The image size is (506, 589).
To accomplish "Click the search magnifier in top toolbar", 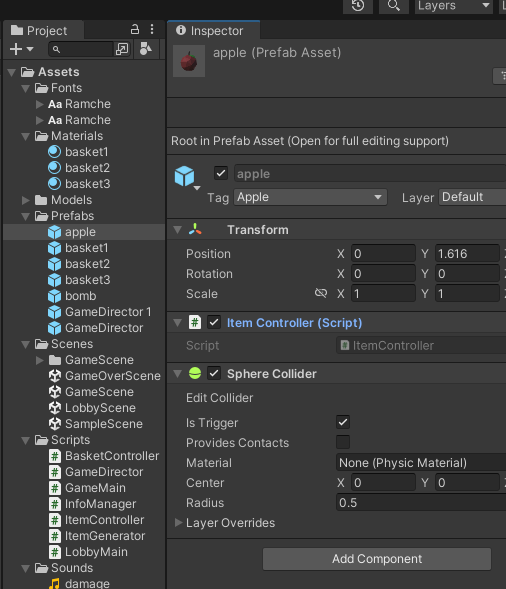I will [394, 6].
